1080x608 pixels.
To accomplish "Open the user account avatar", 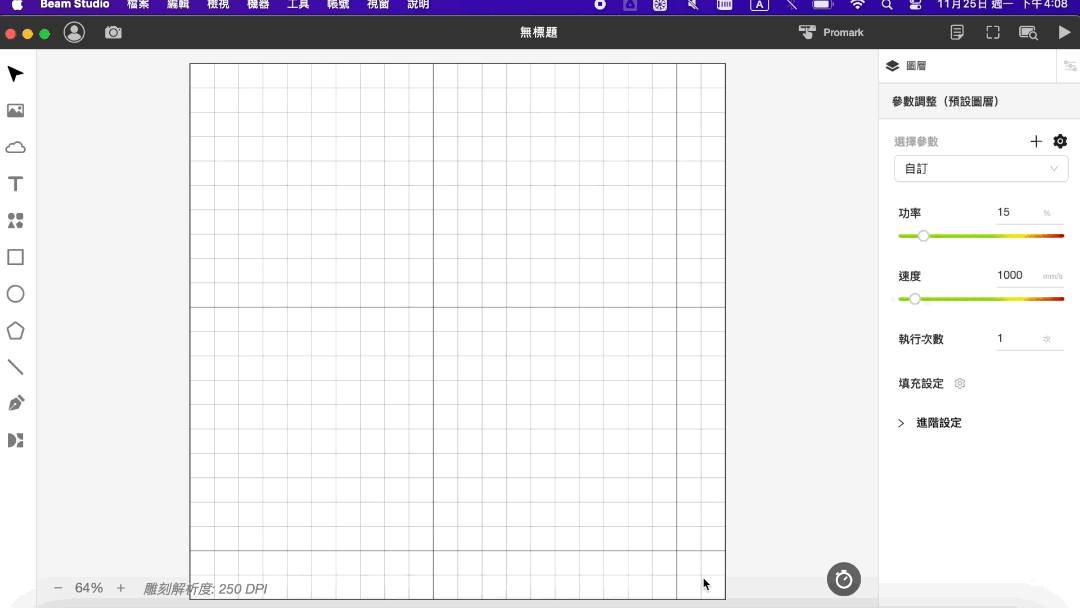I will click(x=74, y=32).
